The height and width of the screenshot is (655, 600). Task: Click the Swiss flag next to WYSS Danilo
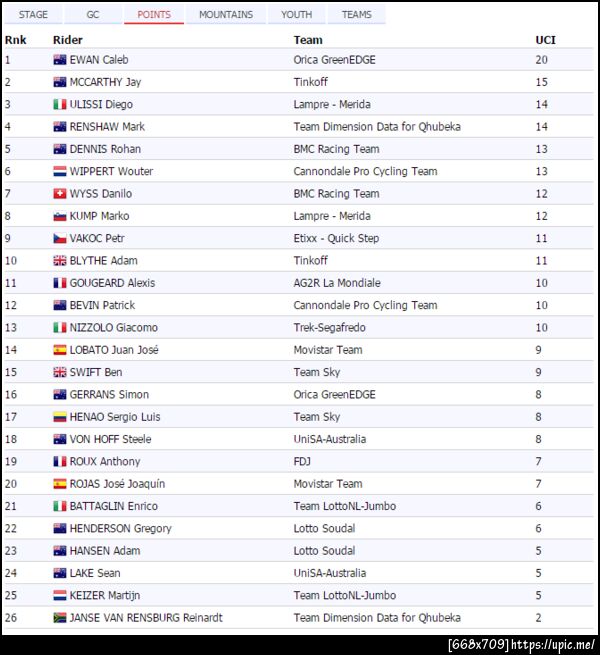click(60, 194)
